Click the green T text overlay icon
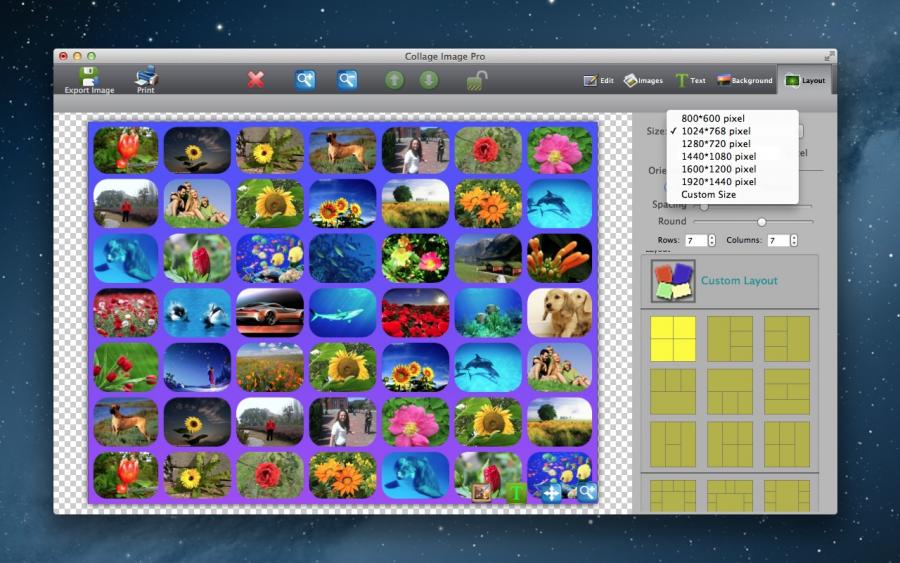This screenshot has height=563, width=900. point(516,492)
